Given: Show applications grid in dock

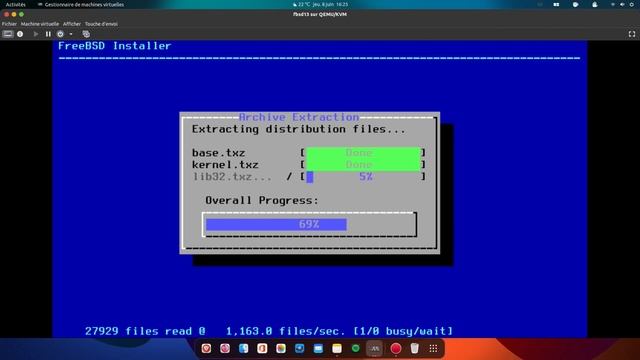Looking at the screenshot, I should pyautogui.click(x=433, y=349).
